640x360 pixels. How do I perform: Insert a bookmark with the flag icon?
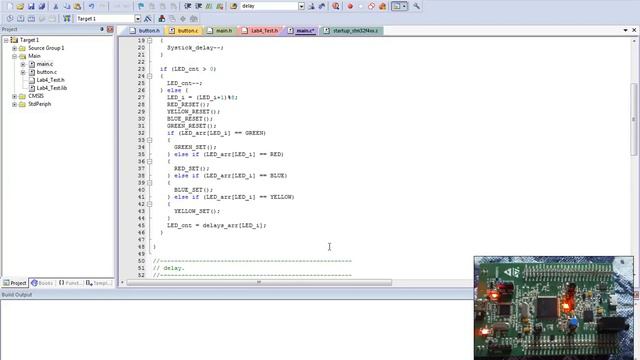point(141,6)
